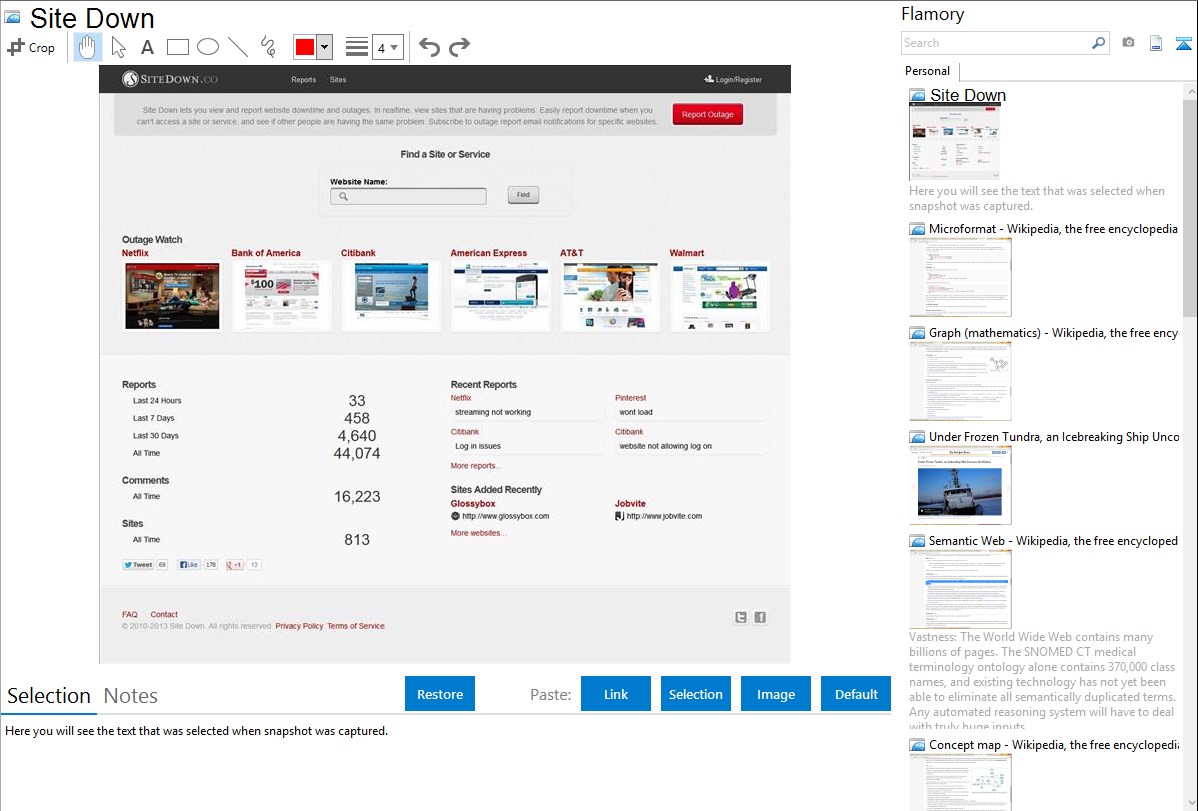Click the Website Name input in snapshot
Viewport: 1198px width, 811px height.
pos(409,196)
